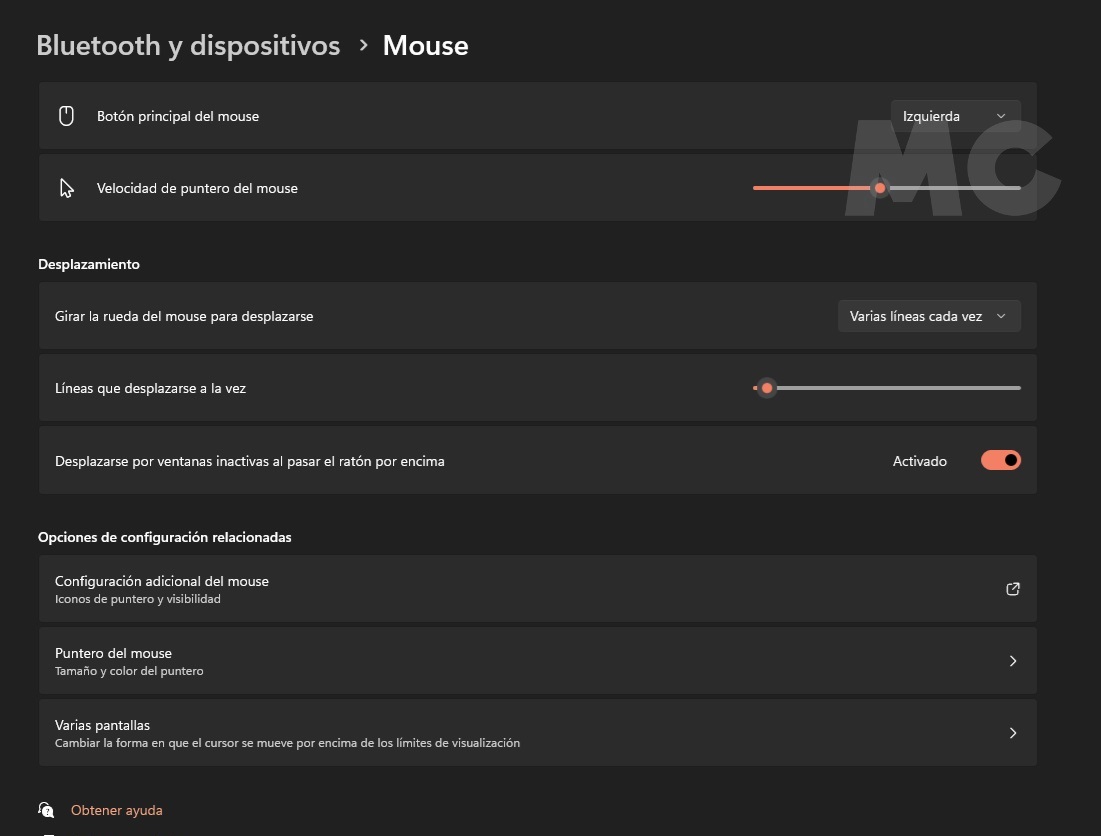Open Varias pantallas cursor settings
This screenshot has height=836, width=1101.
(102, 725)
